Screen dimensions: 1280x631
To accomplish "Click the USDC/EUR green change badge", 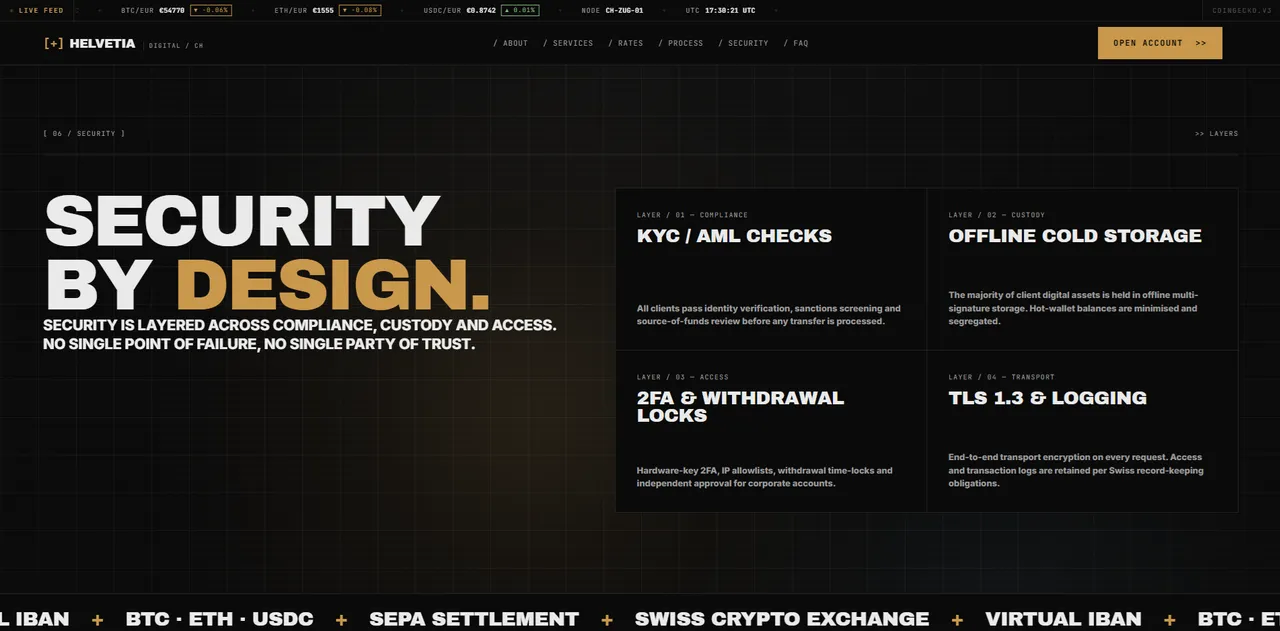I will pyautogui.click(x=520, y=10).
